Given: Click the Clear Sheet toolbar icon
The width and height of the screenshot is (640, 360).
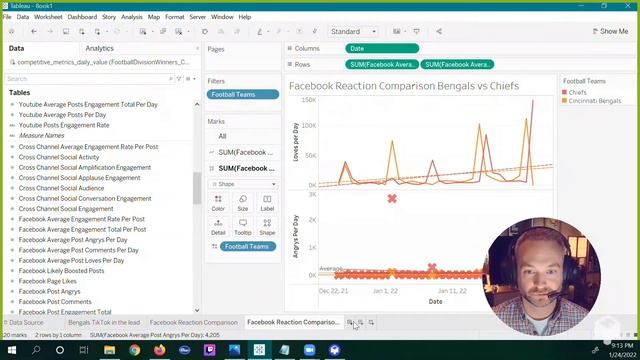Looking at the screenshot, I should point(179,31).
